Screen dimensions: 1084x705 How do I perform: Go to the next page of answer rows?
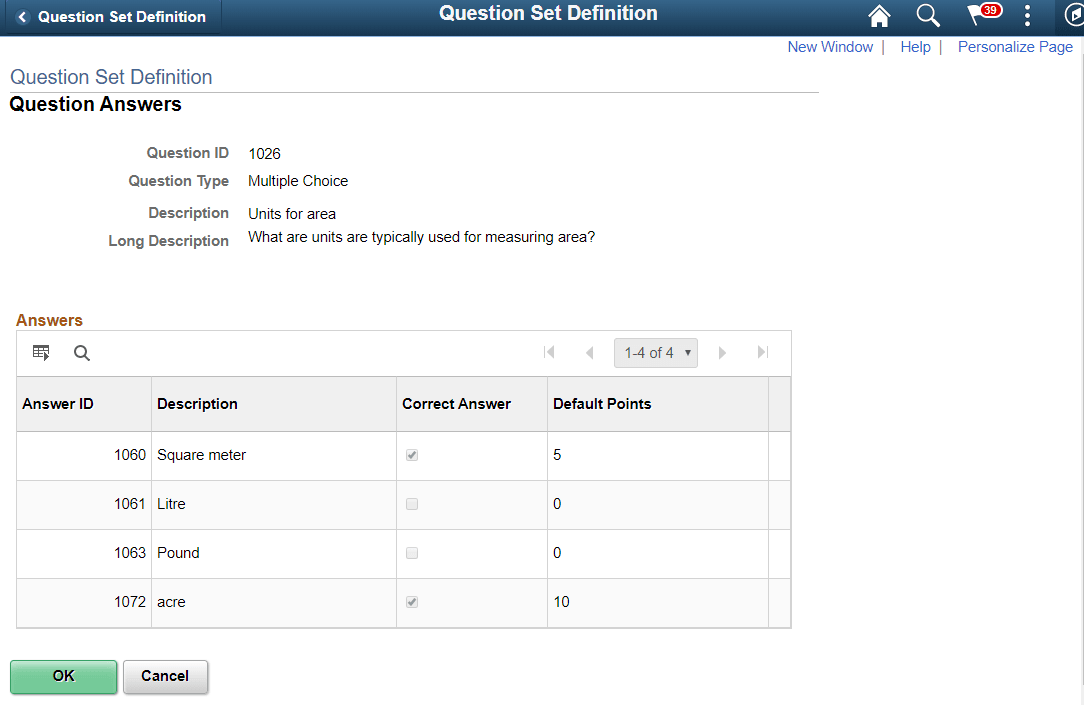click(722, 352)
